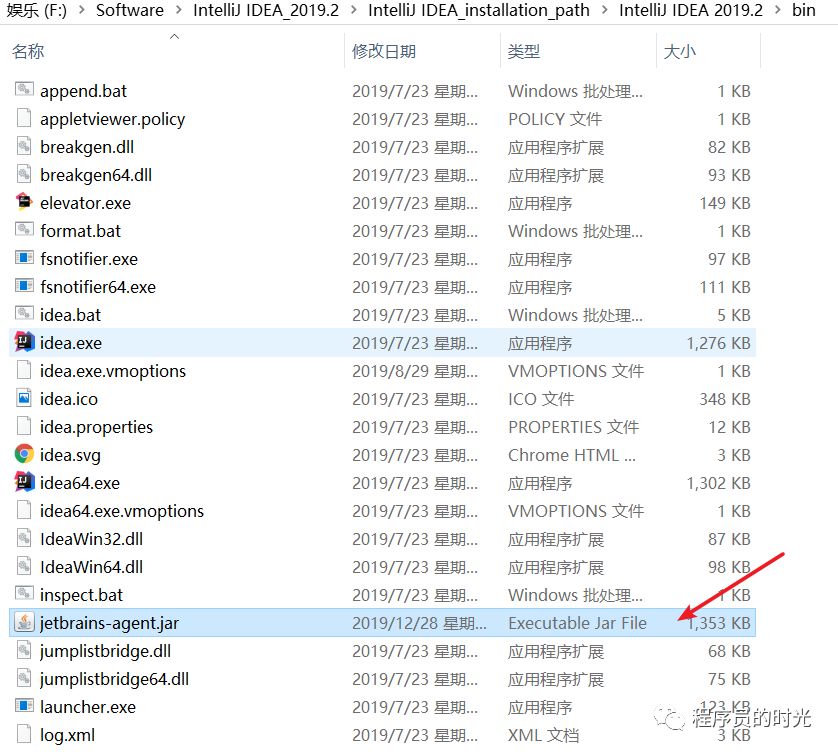Select the idea.exe.vmoptions file name
The image size is (838, 754).
click(x=113, y=371)
